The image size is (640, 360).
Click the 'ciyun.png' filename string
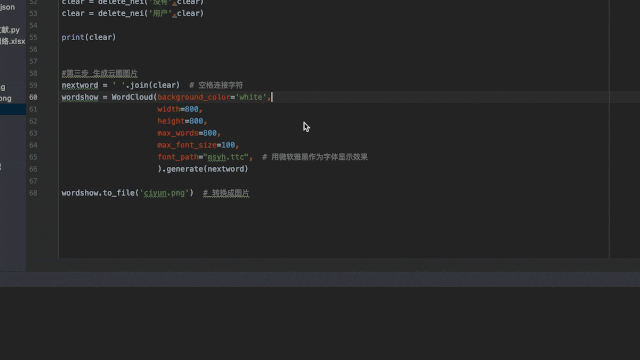(167, 193)
